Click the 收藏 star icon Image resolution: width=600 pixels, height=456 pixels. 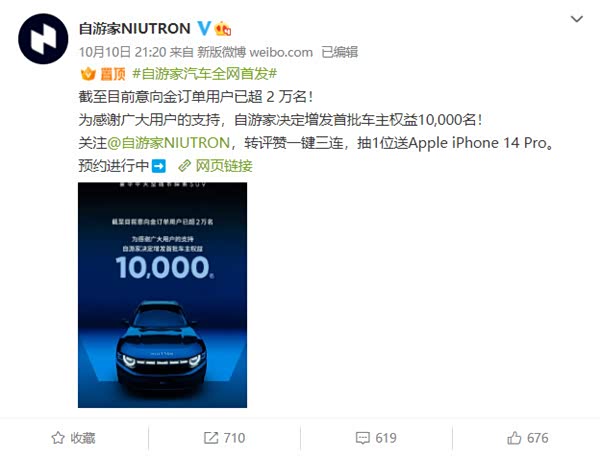point(58,438)
